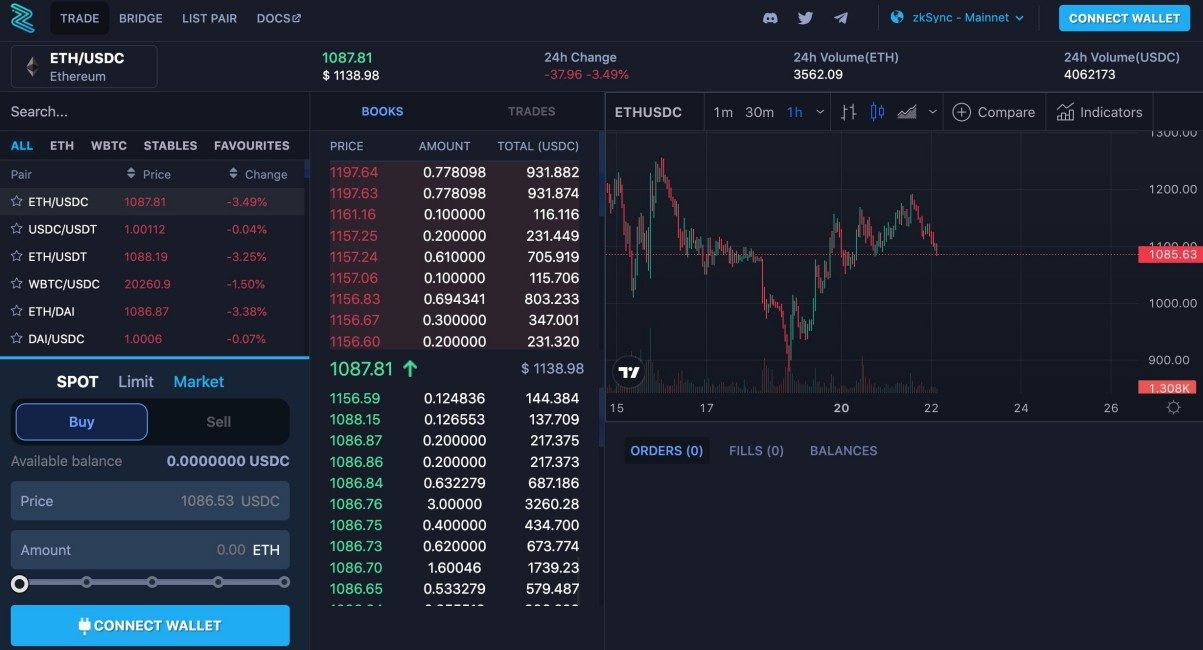Image resolution: width=1203 pixels, height=650 pixels.
Task: Switch to the TRADES tab
Action: click(531, 111)
